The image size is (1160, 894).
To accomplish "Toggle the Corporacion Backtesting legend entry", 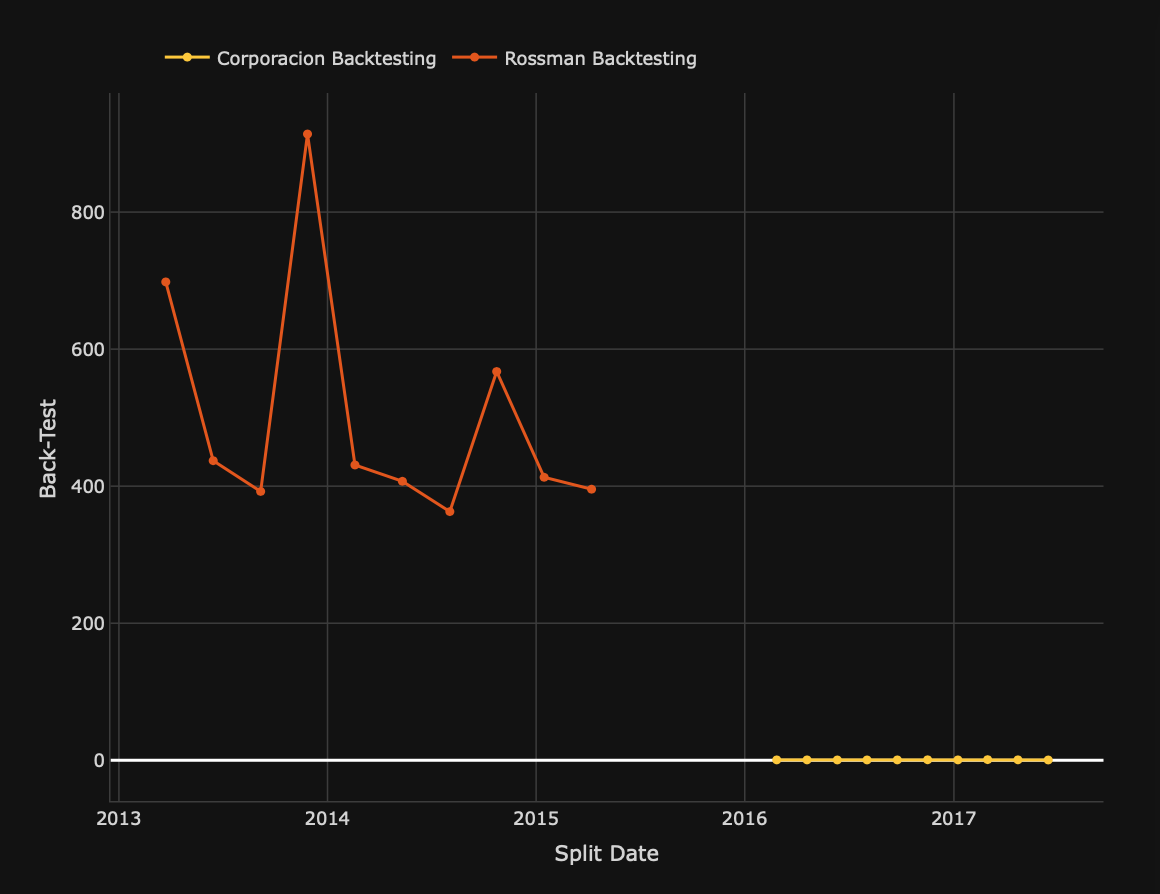I will (326, 58).
